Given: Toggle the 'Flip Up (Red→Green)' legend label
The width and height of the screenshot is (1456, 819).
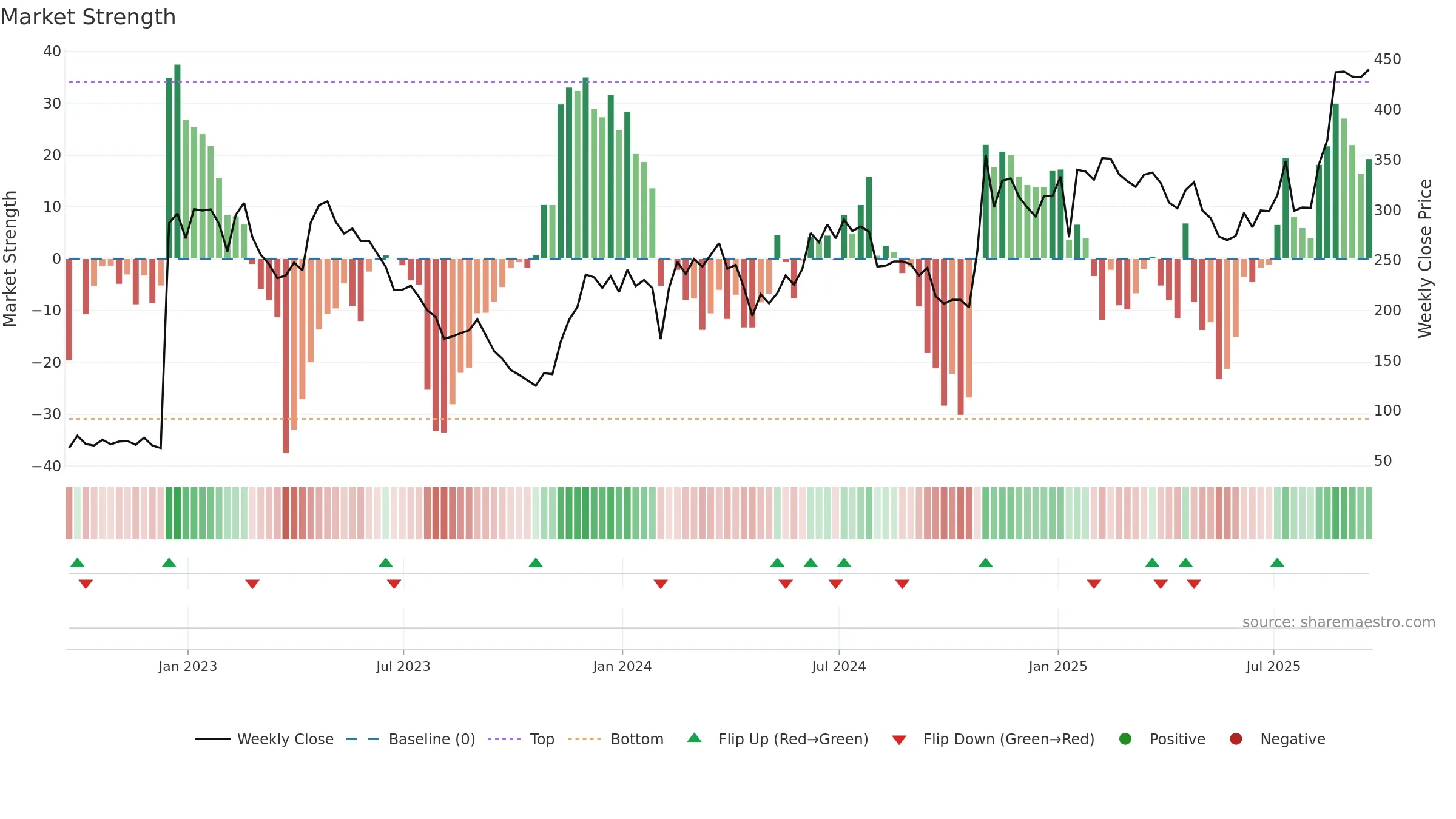Looking at the screenshot, I should coord(794,739).
